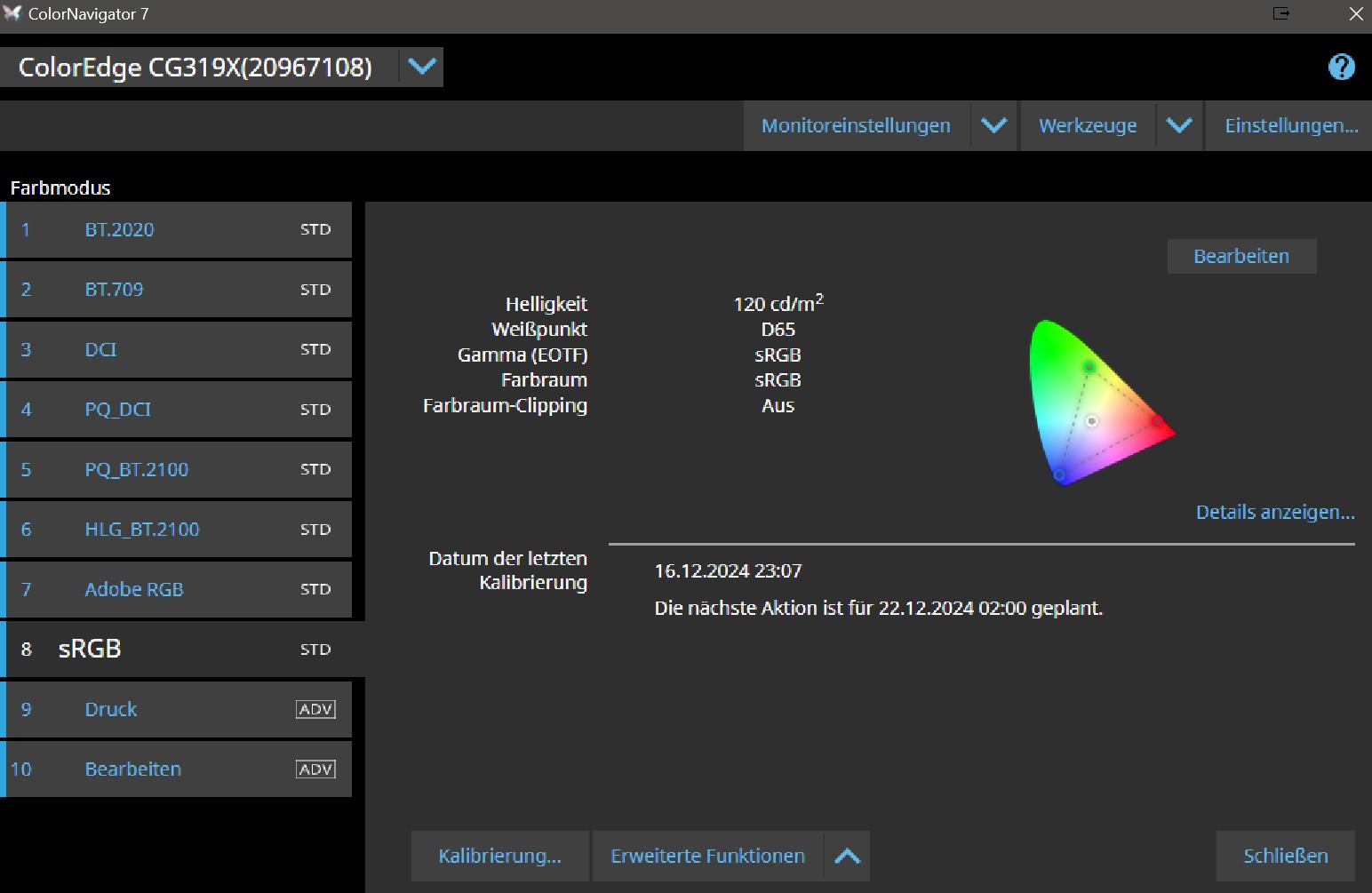The height and width of the screenshot is (893, 1372).
Task: Click the Gamma (EOTF) label
Action: (522, 355)
